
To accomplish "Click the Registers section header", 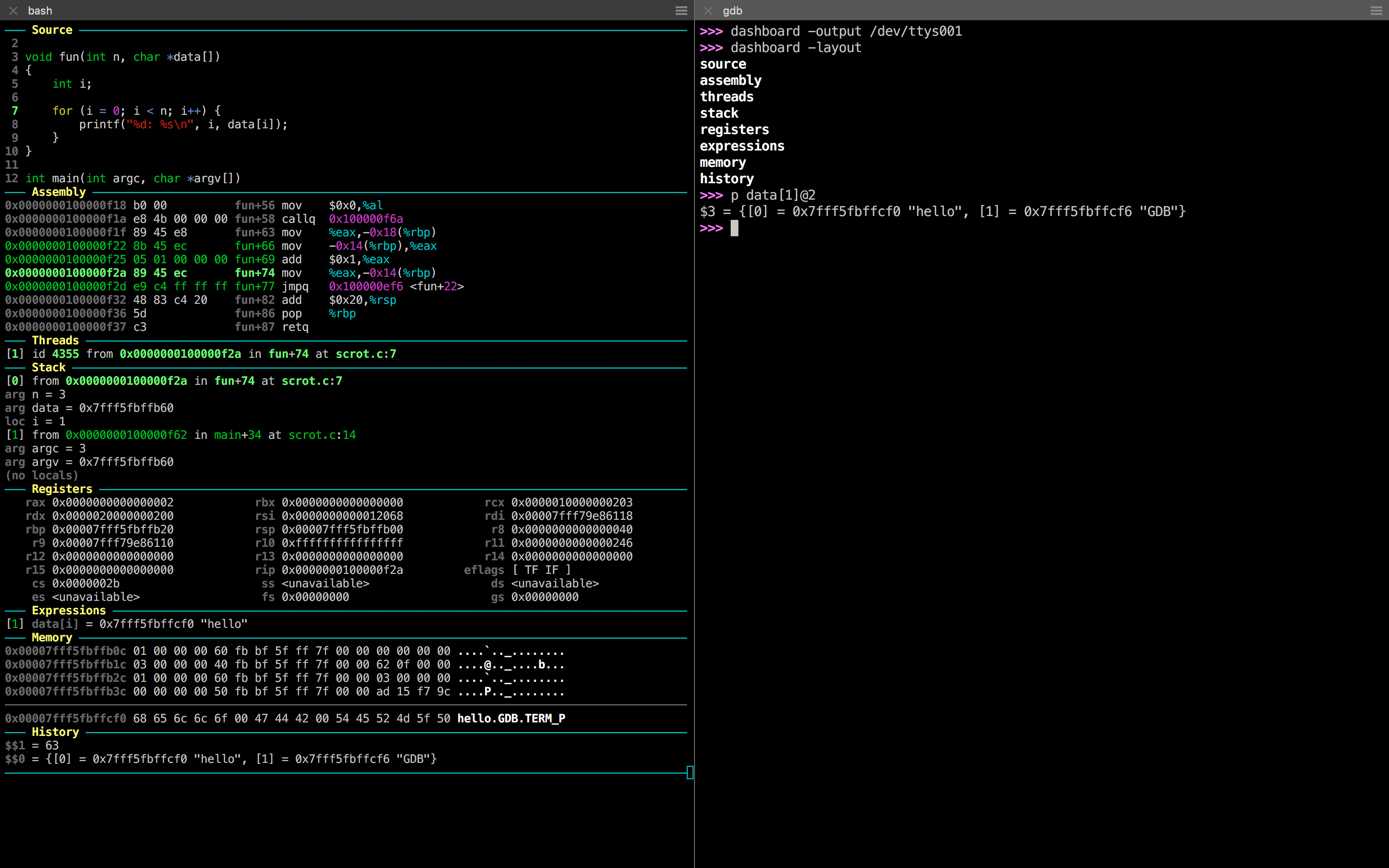I will point(62,488).
